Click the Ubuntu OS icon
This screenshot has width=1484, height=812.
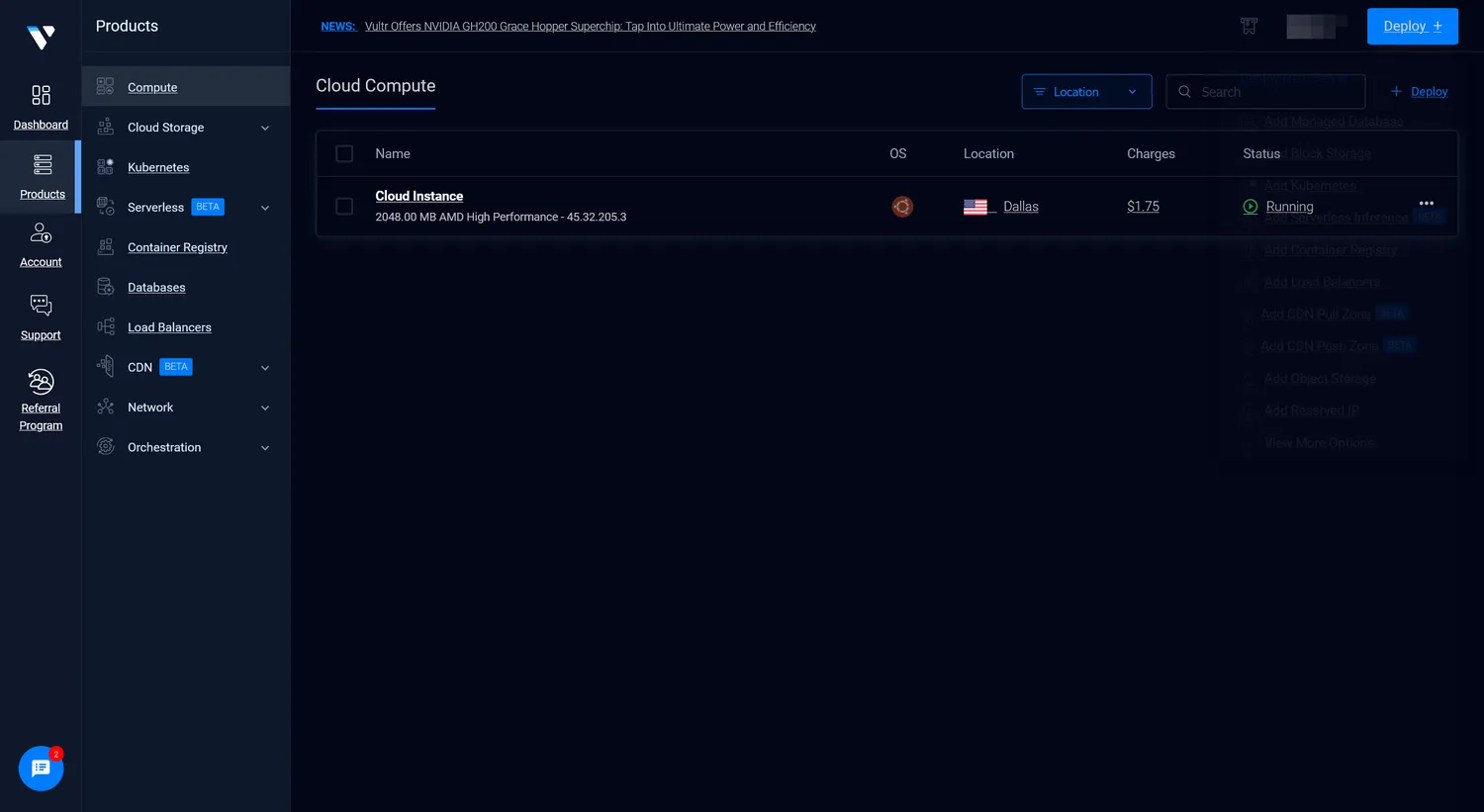pos(902,207)
